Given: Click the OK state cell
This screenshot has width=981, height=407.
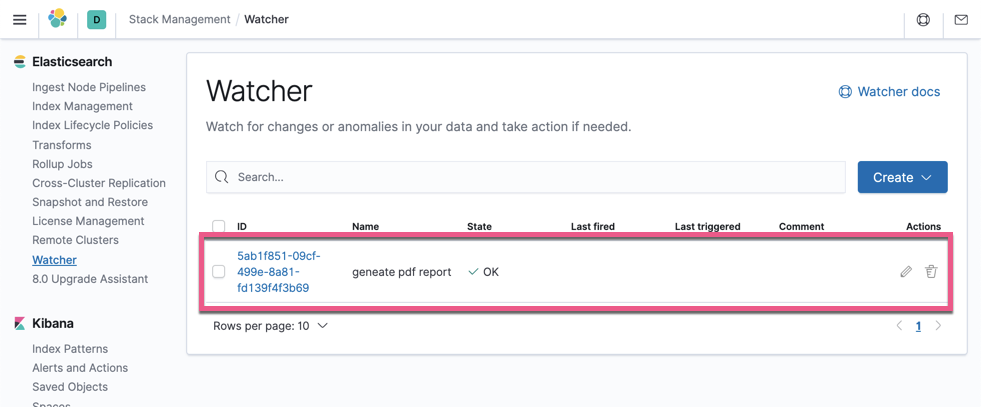Looking at the screenshot, I should click(x=484, y=272).
